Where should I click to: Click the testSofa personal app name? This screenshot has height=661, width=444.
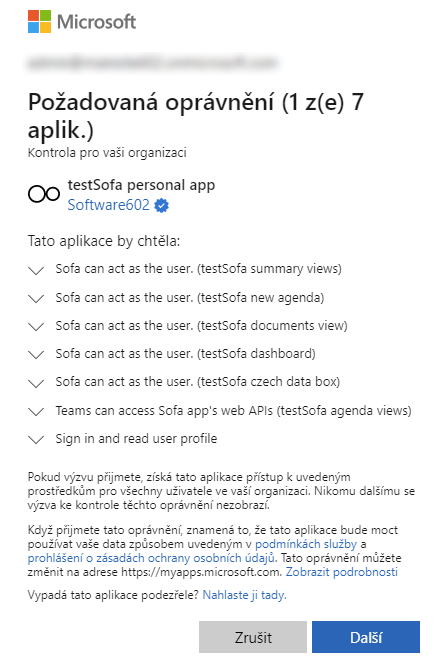(x=141, y=185)
